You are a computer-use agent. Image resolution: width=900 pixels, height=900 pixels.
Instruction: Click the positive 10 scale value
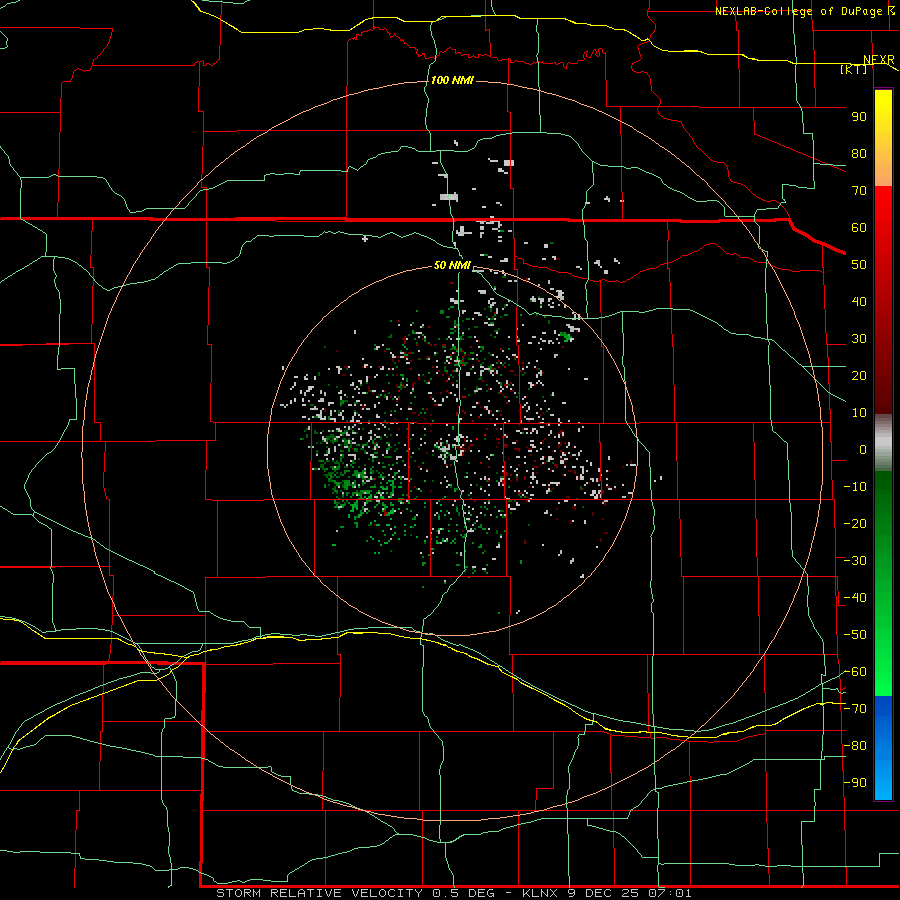(x=859, y=413)
